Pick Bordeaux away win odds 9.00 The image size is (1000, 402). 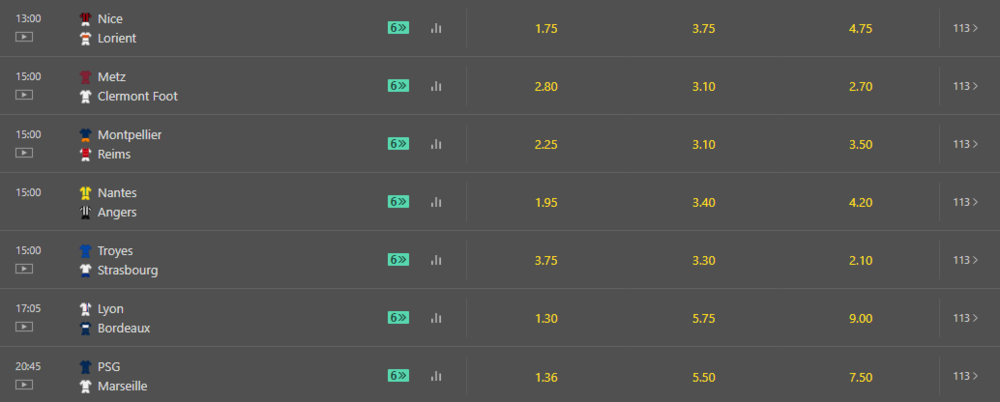point(860,319)
